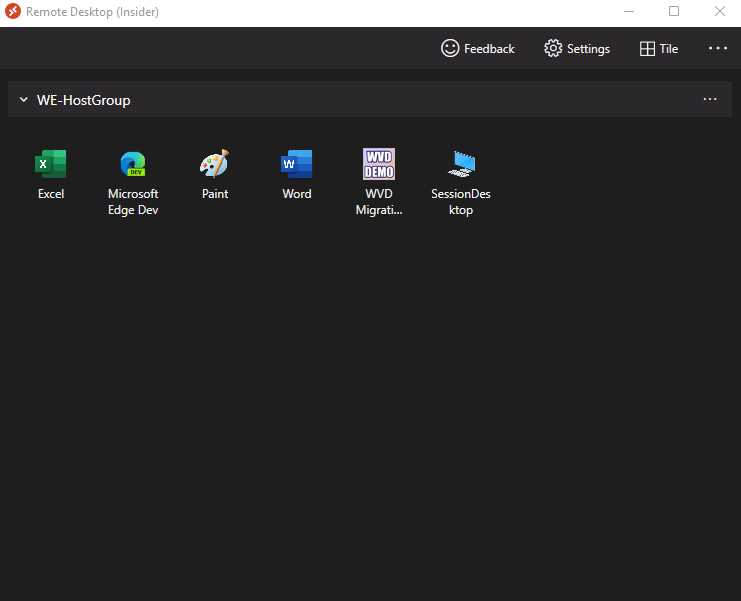Viewport: 741px width, 601px height.
Task: Start the Paint remote app
Action: [x=215, y=174]
